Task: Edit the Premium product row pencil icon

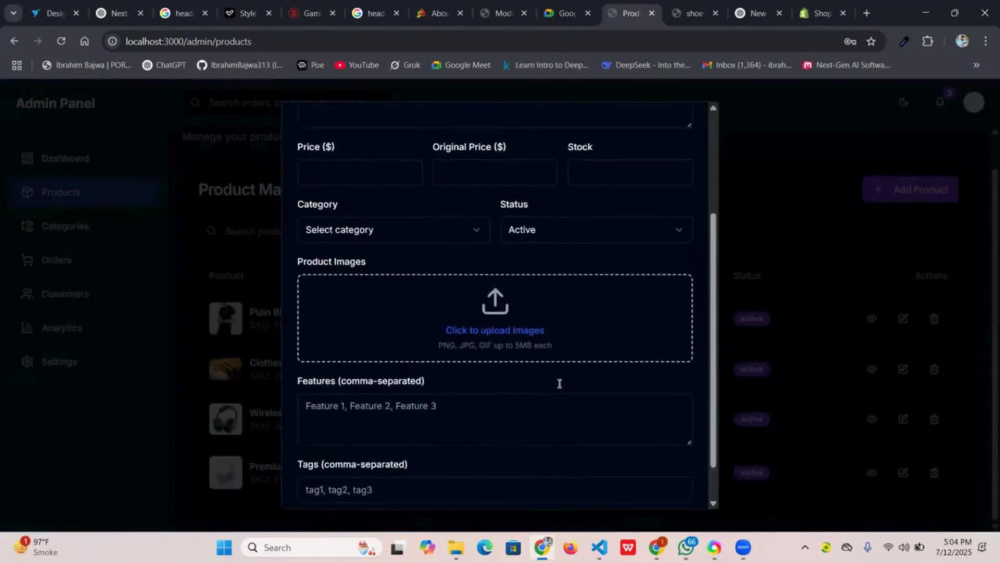Action: tap(903, 472)
